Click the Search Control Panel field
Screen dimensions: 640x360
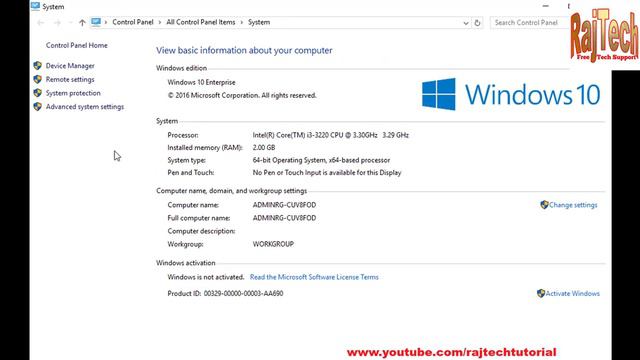(x=530, y=23)
